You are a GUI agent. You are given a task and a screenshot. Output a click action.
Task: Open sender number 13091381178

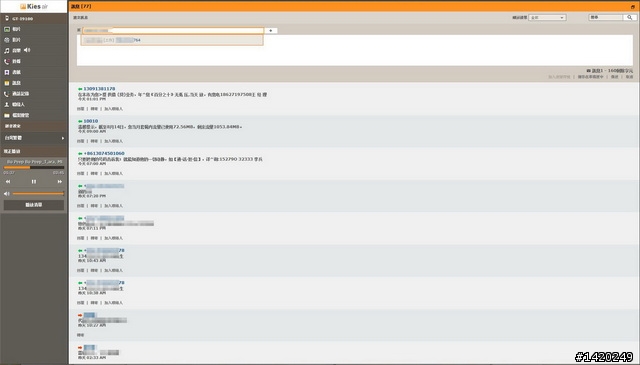[x=99, y=89]
